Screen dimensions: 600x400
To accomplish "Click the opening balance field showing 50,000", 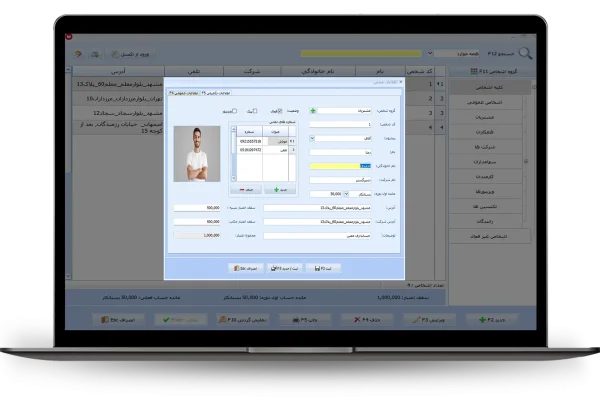I will pos(326,194).
